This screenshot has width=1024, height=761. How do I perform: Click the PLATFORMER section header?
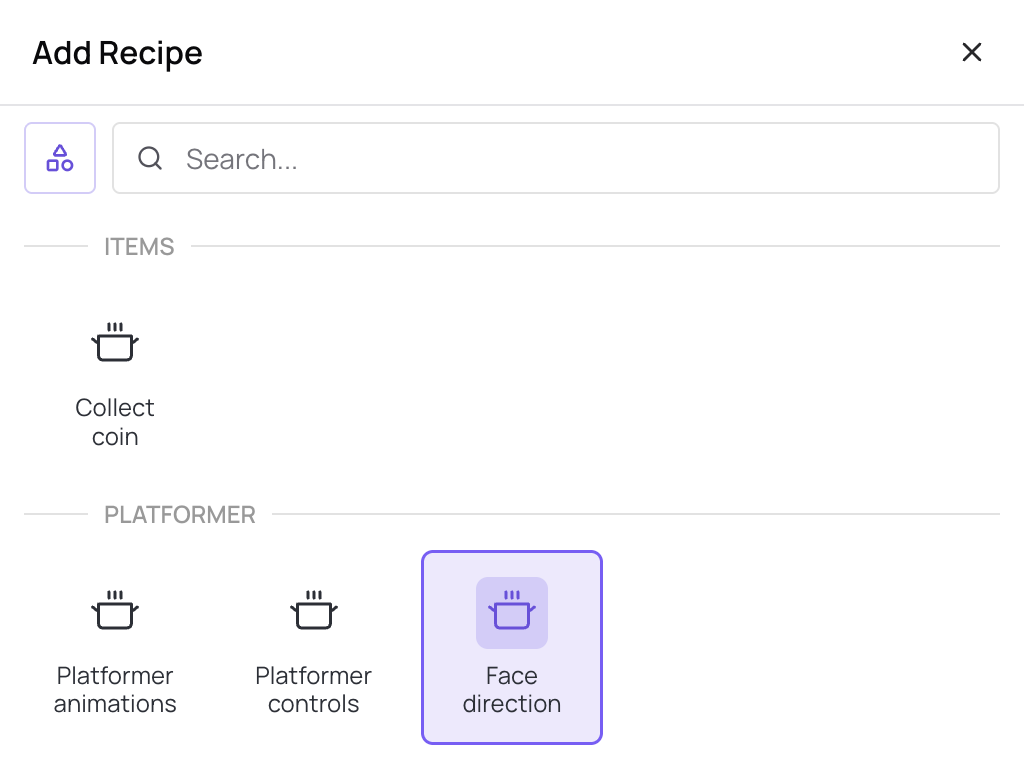pyautogui.click(x=180, y=515)
